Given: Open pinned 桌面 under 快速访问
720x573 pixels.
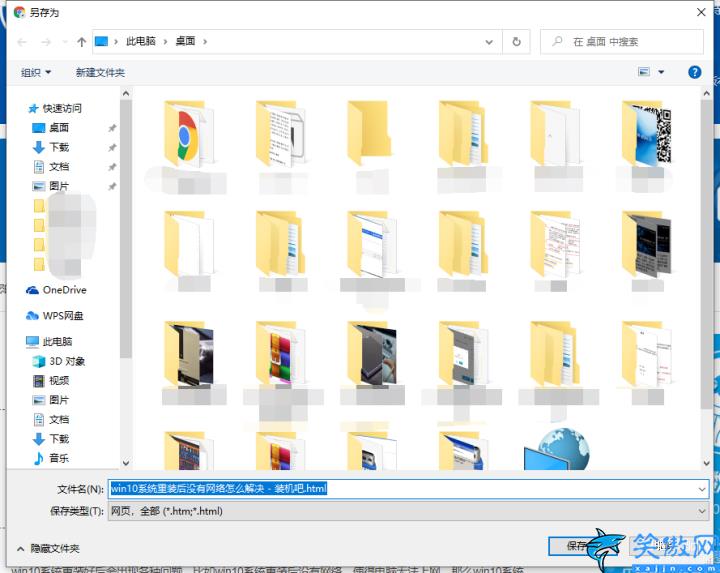Looking at the screenshot, I should (51, 128).
